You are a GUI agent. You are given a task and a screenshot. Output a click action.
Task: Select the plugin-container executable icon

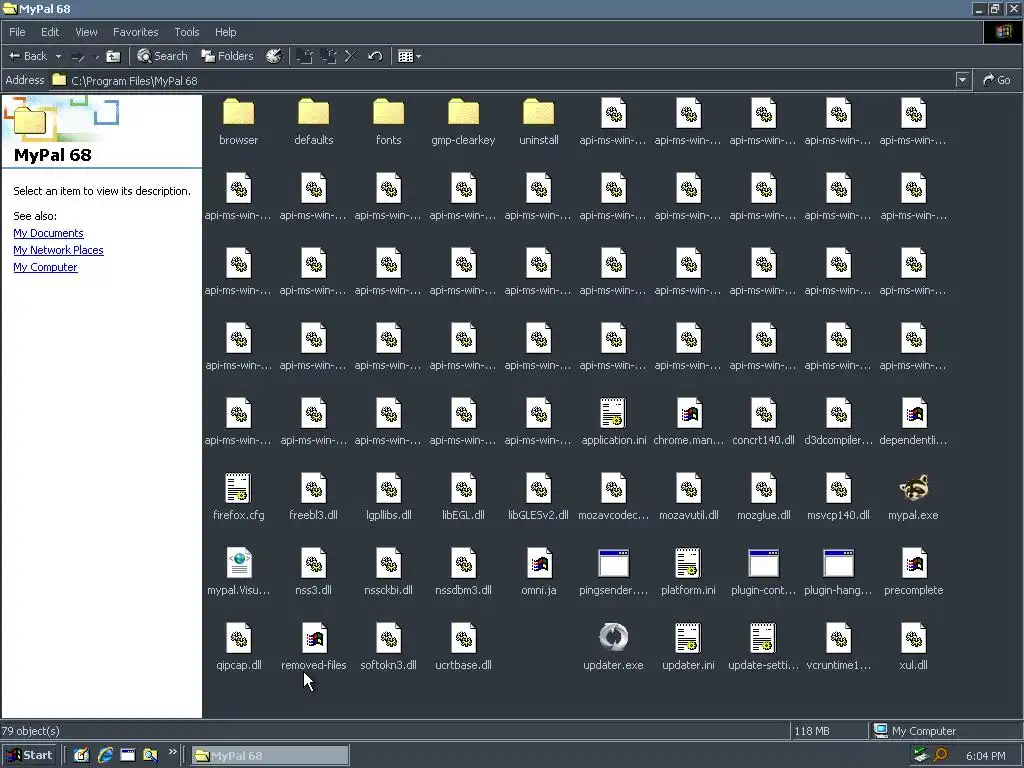point(763,563)
